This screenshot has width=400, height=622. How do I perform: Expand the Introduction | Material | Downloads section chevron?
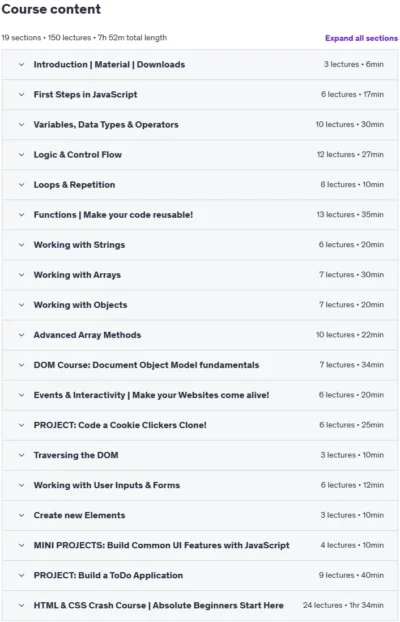[21, 64]
